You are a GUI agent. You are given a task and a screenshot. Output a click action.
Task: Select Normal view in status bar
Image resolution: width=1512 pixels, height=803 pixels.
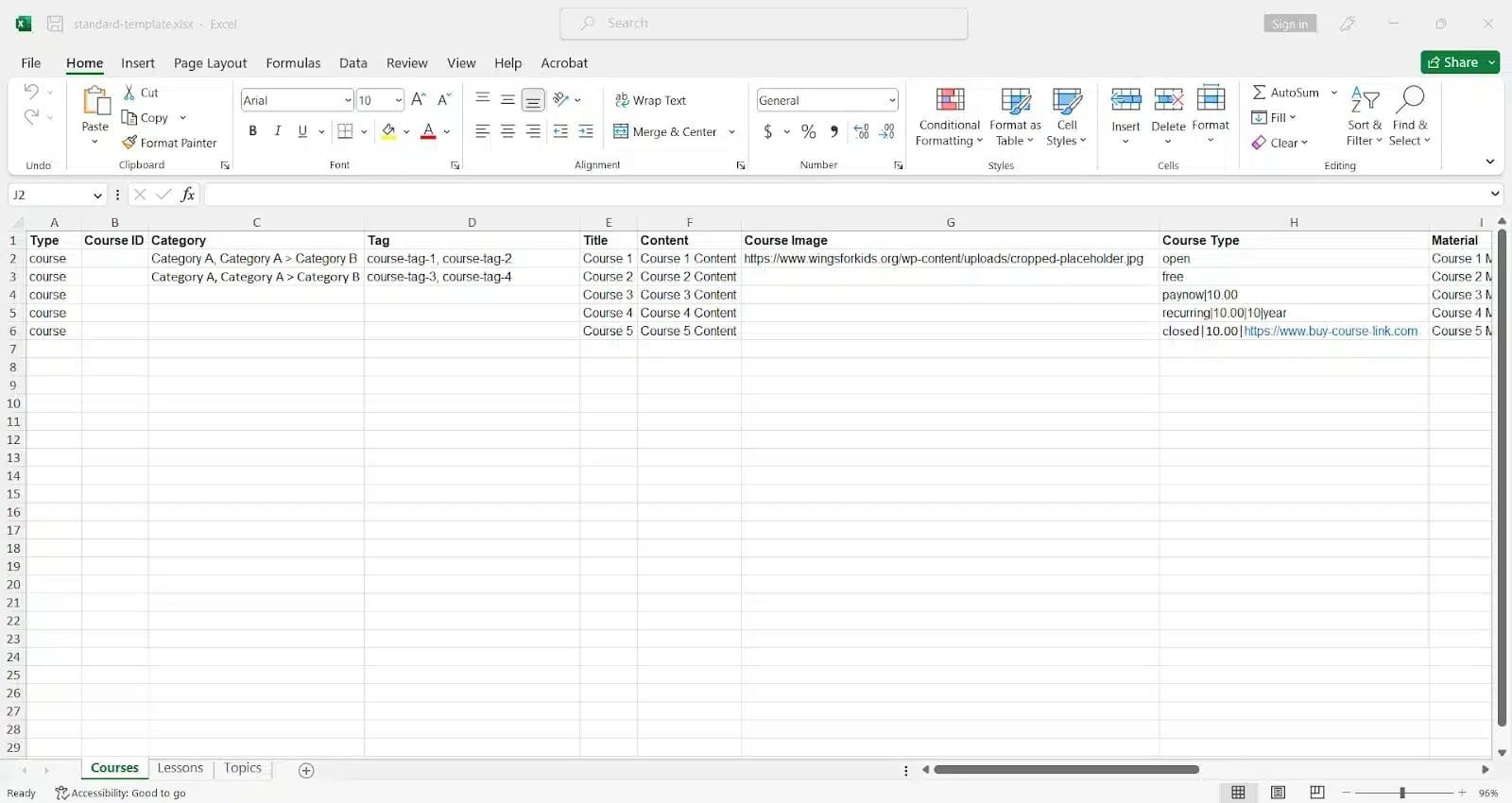[1238, 792]
